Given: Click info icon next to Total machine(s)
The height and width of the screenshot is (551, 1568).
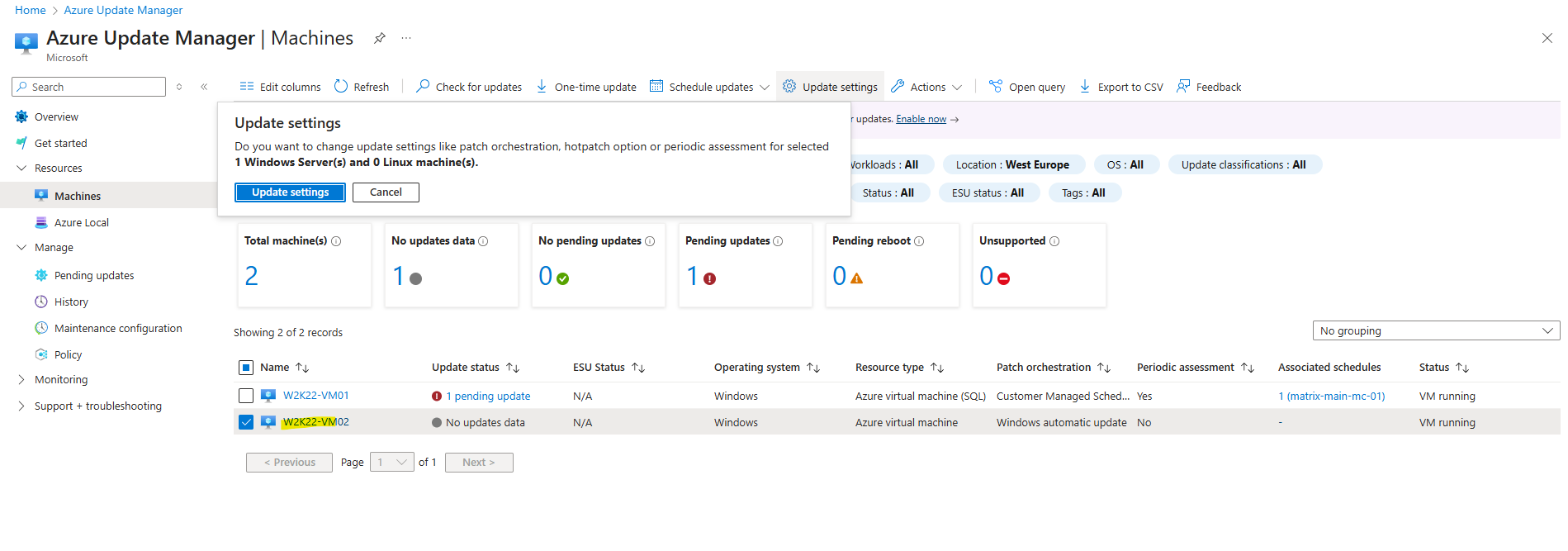Looking at the screenshot, I should 336,241.
